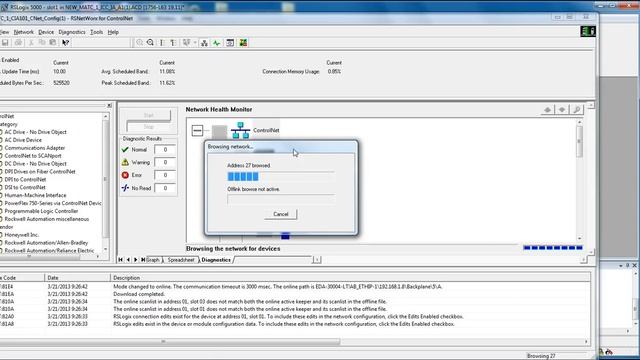
Task: Click the properties window toolbar icon
Action: click(230, 42)
